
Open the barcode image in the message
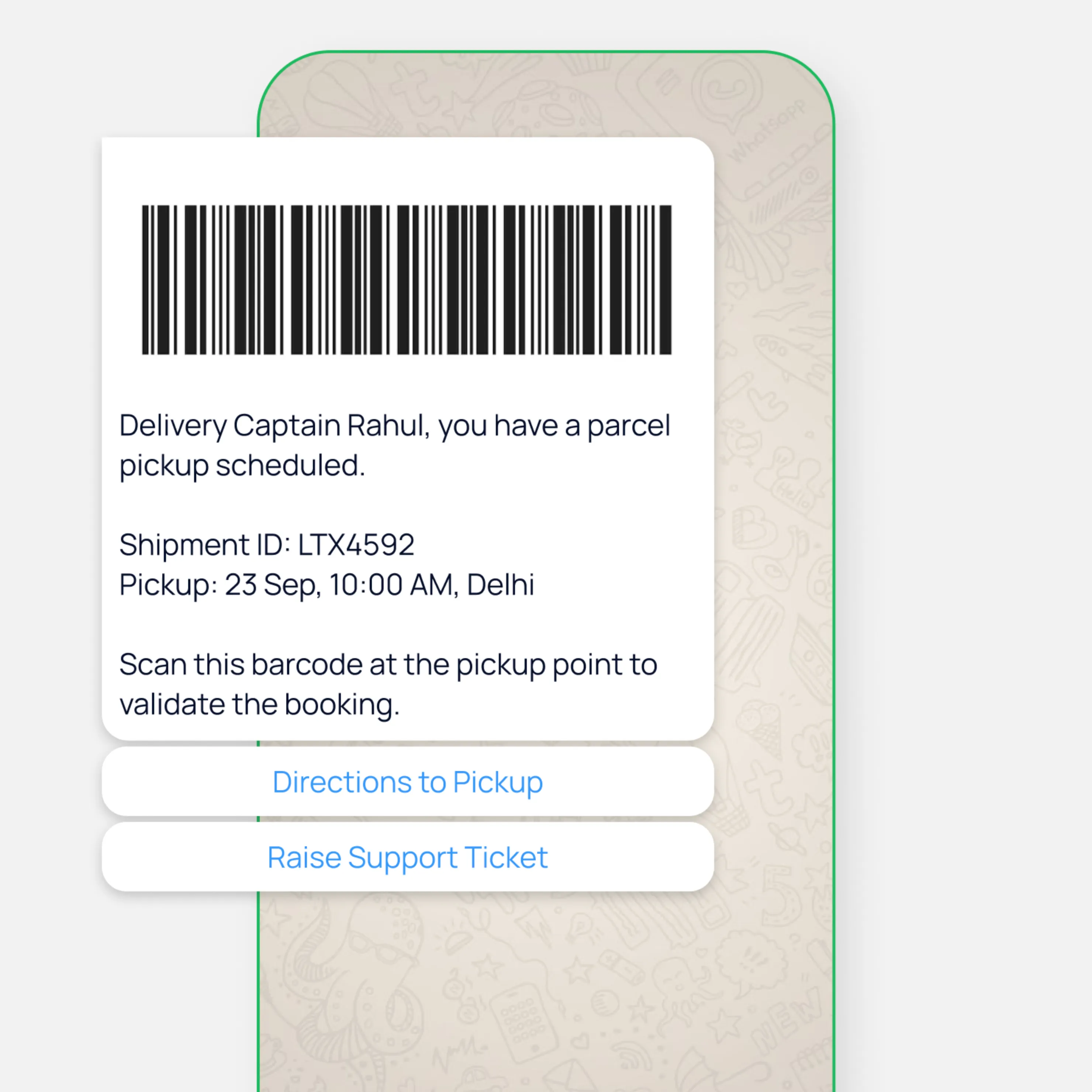[407, 280]
